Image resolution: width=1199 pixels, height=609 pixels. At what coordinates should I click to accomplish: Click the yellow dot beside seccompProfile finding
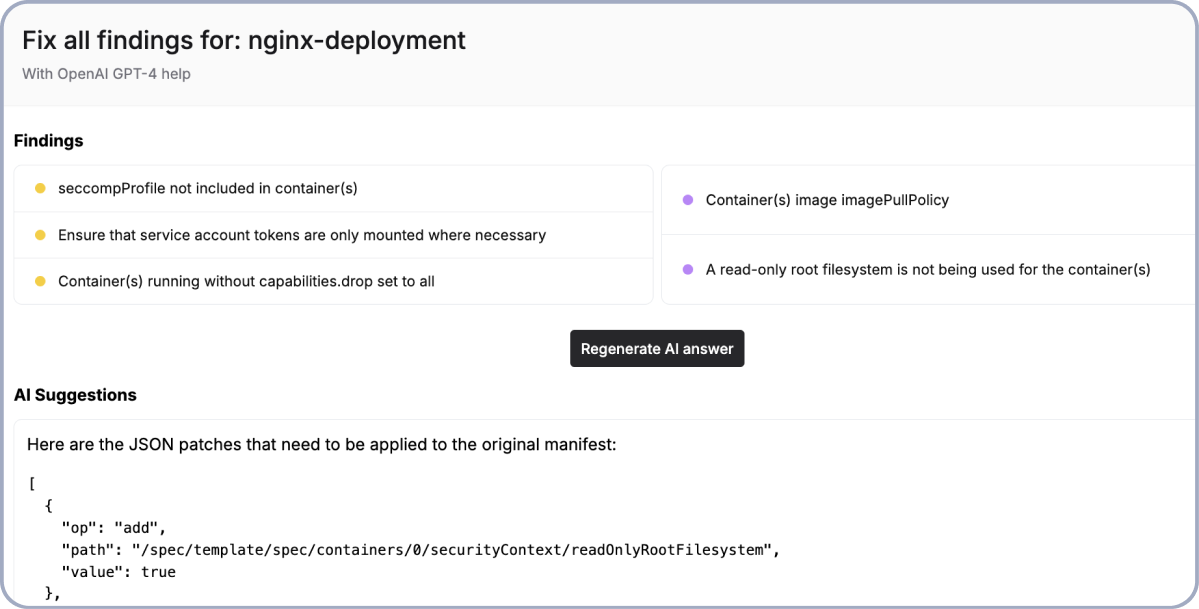click(40, 188)
